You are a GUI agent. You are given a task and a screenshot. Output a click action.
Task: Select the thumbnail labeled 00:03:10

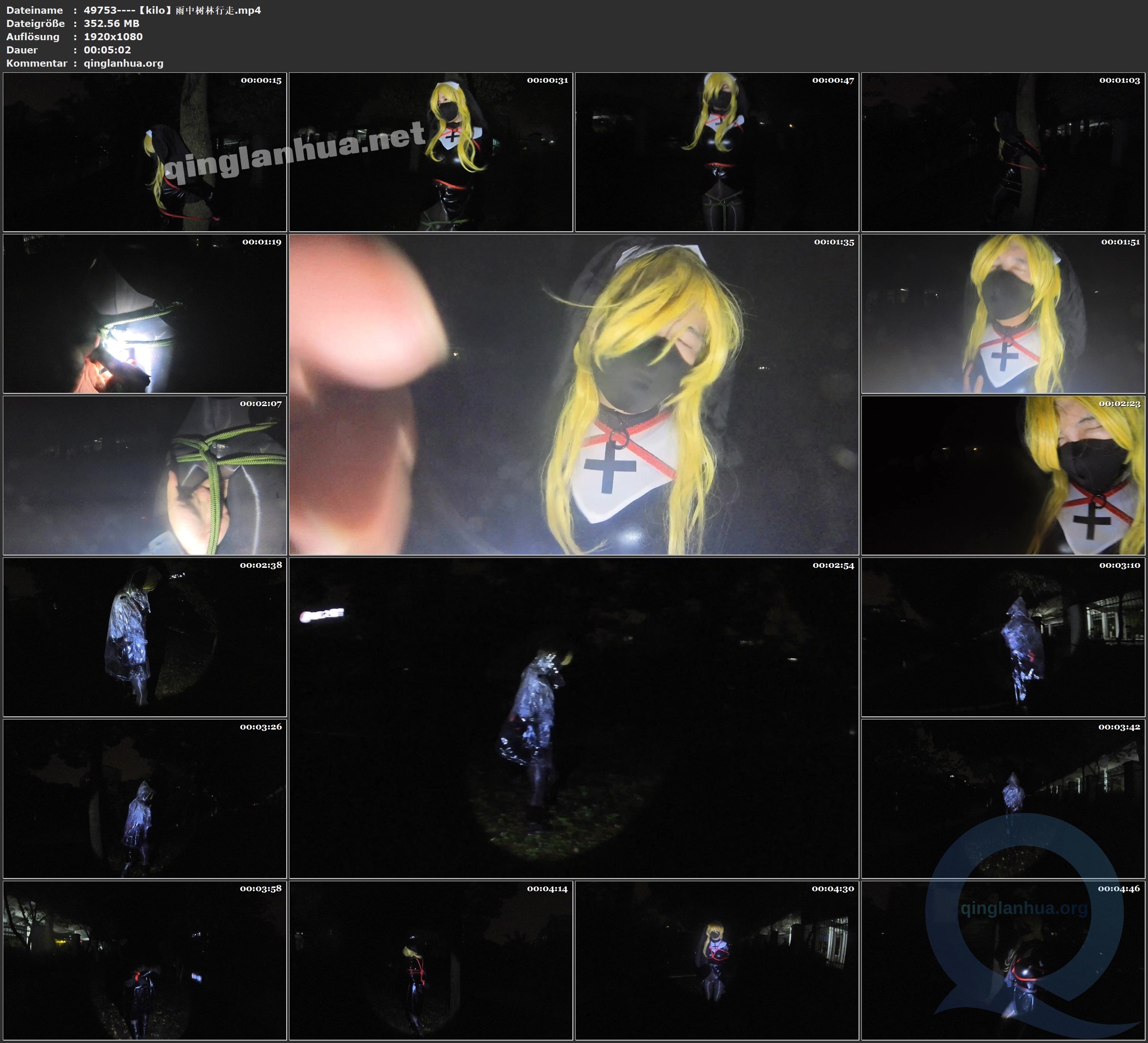coord(1003,637)
